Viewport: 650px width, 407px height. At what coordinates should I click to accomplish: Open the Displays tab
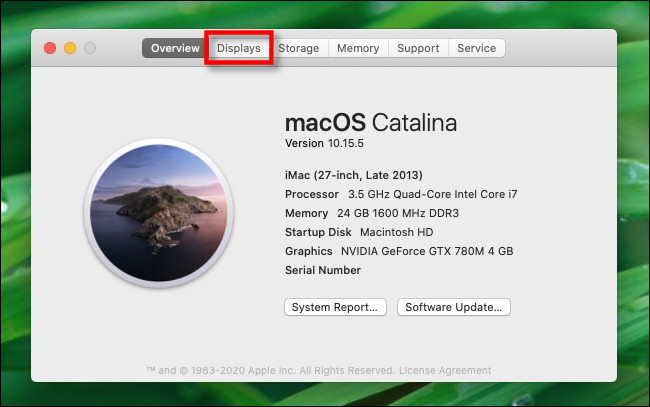click(x=239, y=48)
